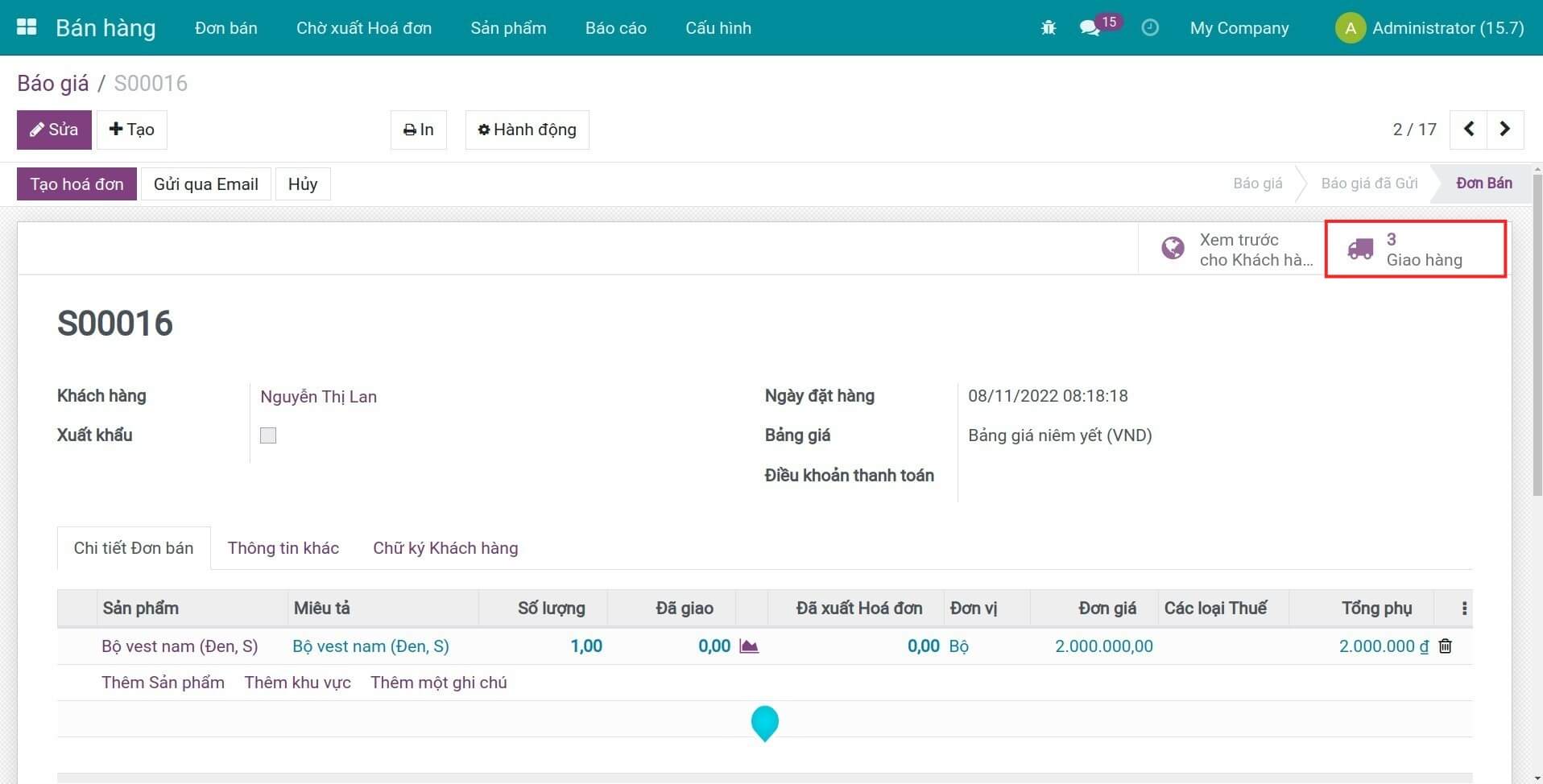The height and width of the screenshot is (784, 1543).
Task: Open optional columns menu in table header
Action: 1464,609
